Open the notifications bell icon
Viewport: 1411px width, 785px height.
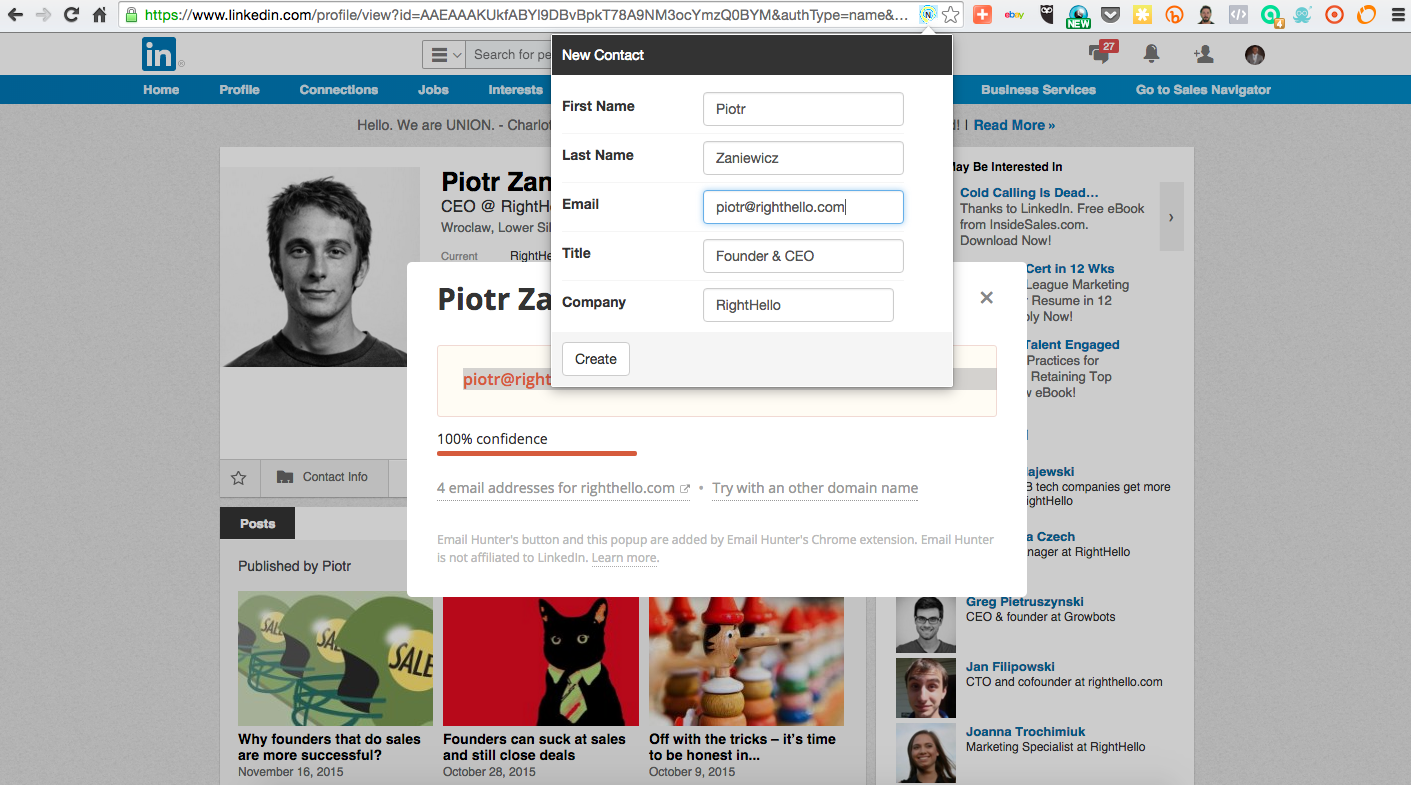[1152, 54]
